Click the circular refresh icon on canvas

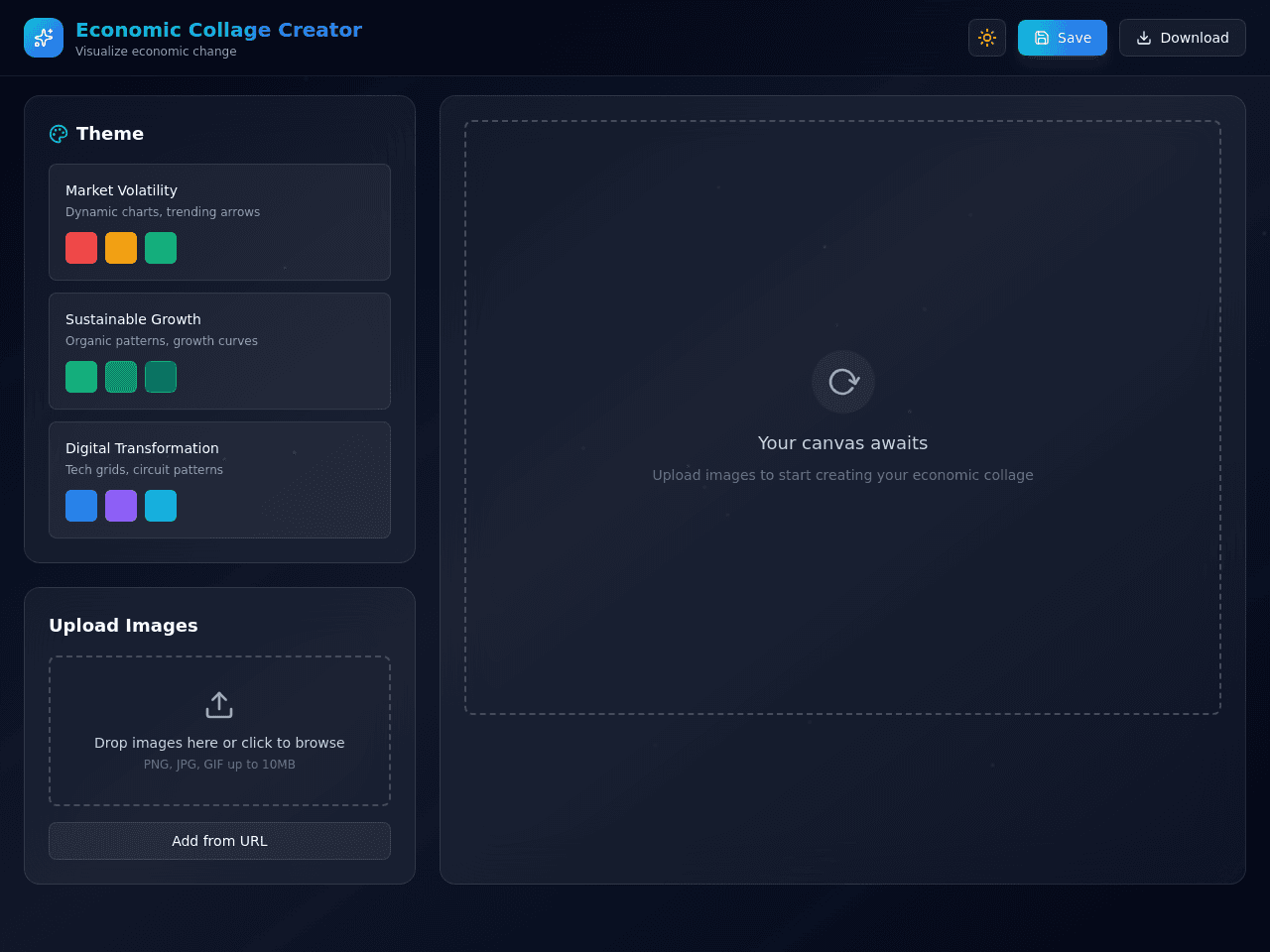click(x=843, y=382)
